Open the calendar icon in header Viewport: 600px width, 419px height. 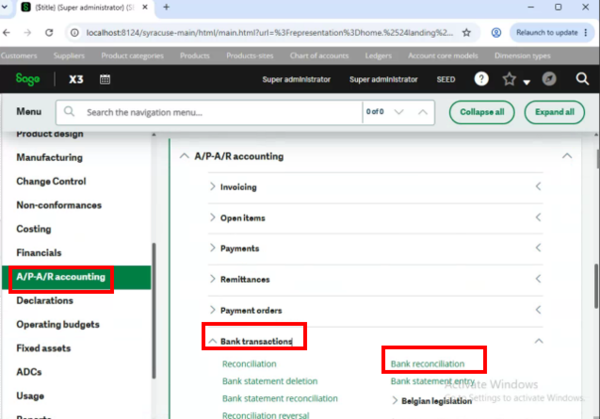(105, 79)
